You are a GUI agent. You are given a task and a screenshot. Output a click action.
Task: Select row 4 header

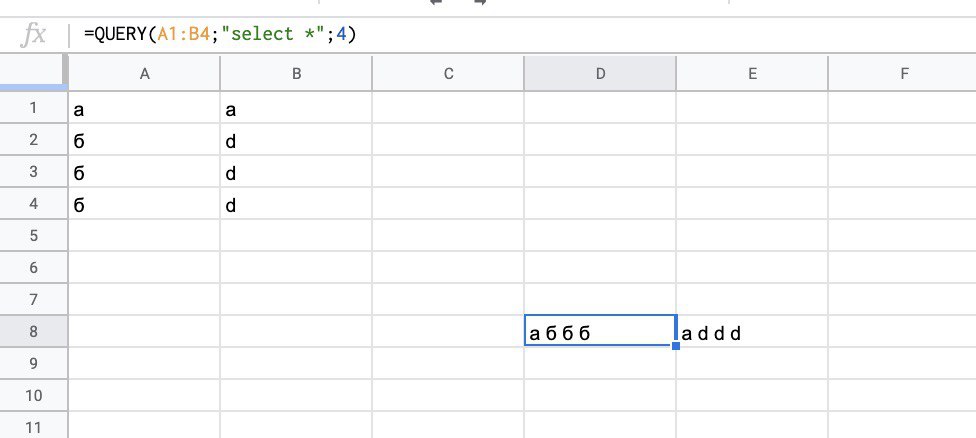pyautogui.click(x=34, y=203)
